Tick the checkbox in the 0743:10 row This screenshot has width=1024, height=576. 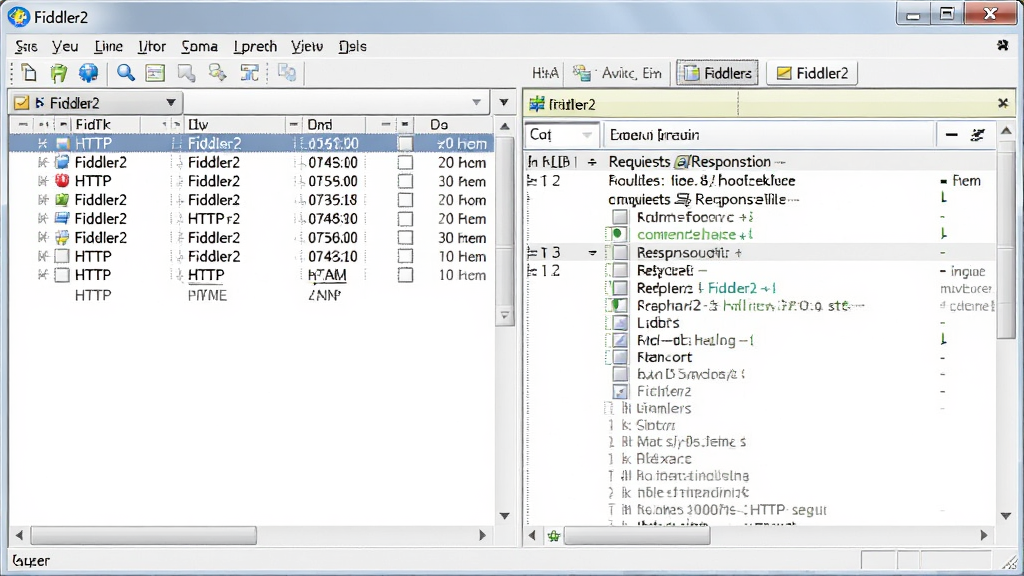[x=405, y=257]
